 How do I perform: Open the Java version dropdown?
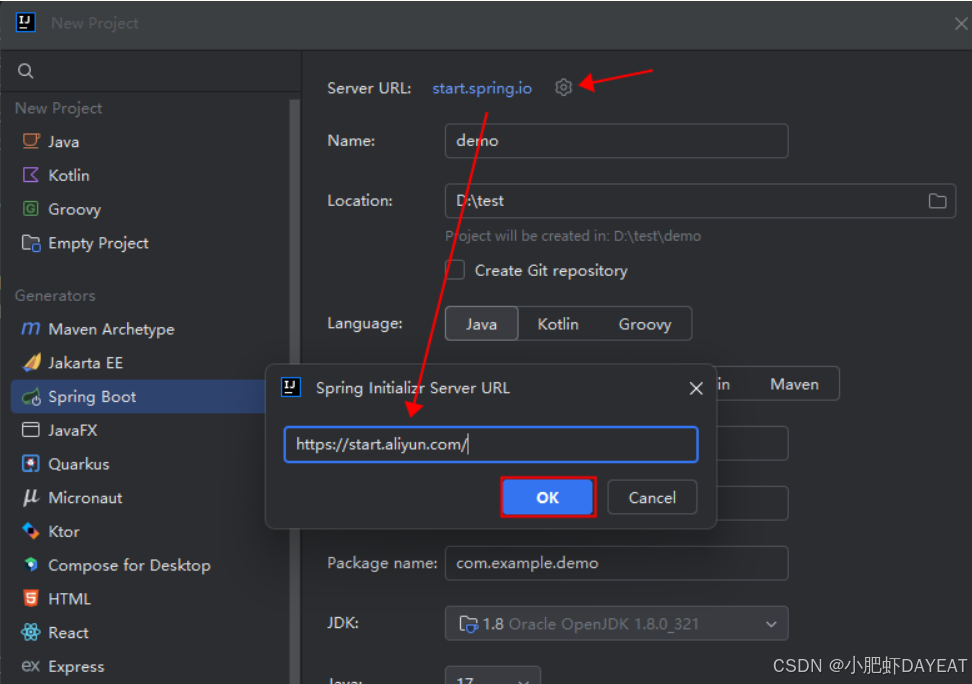[493, 675]
